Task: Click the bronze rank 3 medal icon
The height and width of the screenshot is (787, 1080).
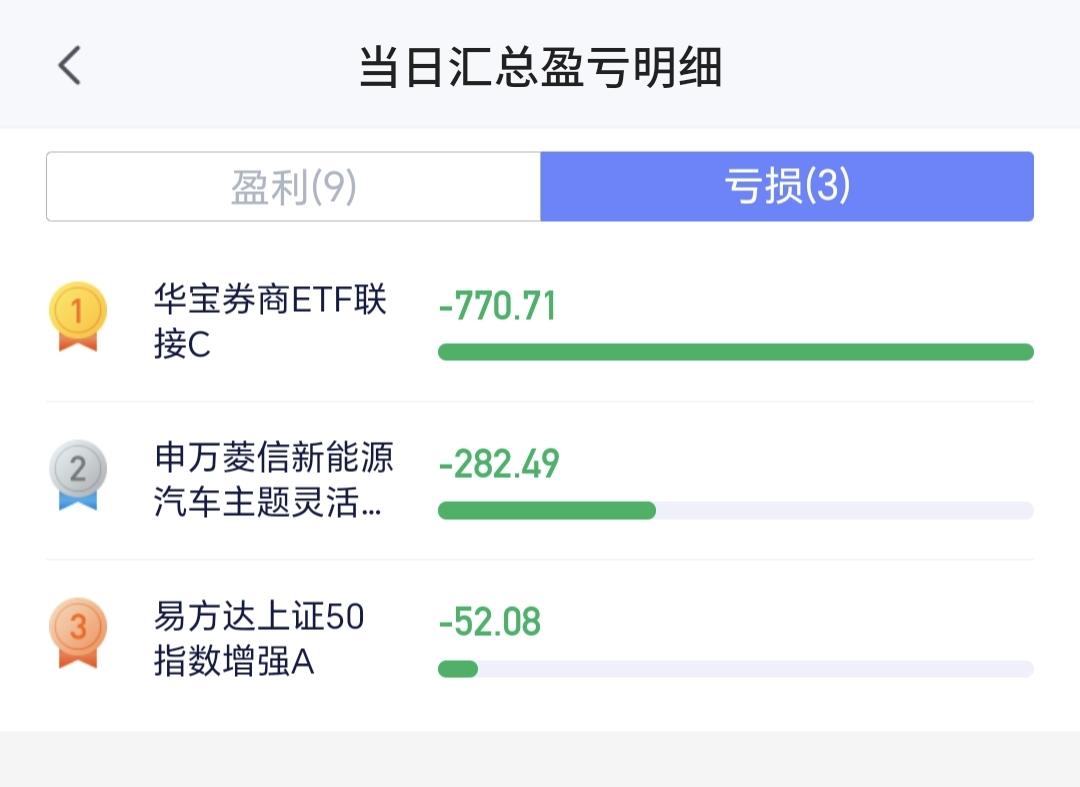Action: (x=78, y=633)
